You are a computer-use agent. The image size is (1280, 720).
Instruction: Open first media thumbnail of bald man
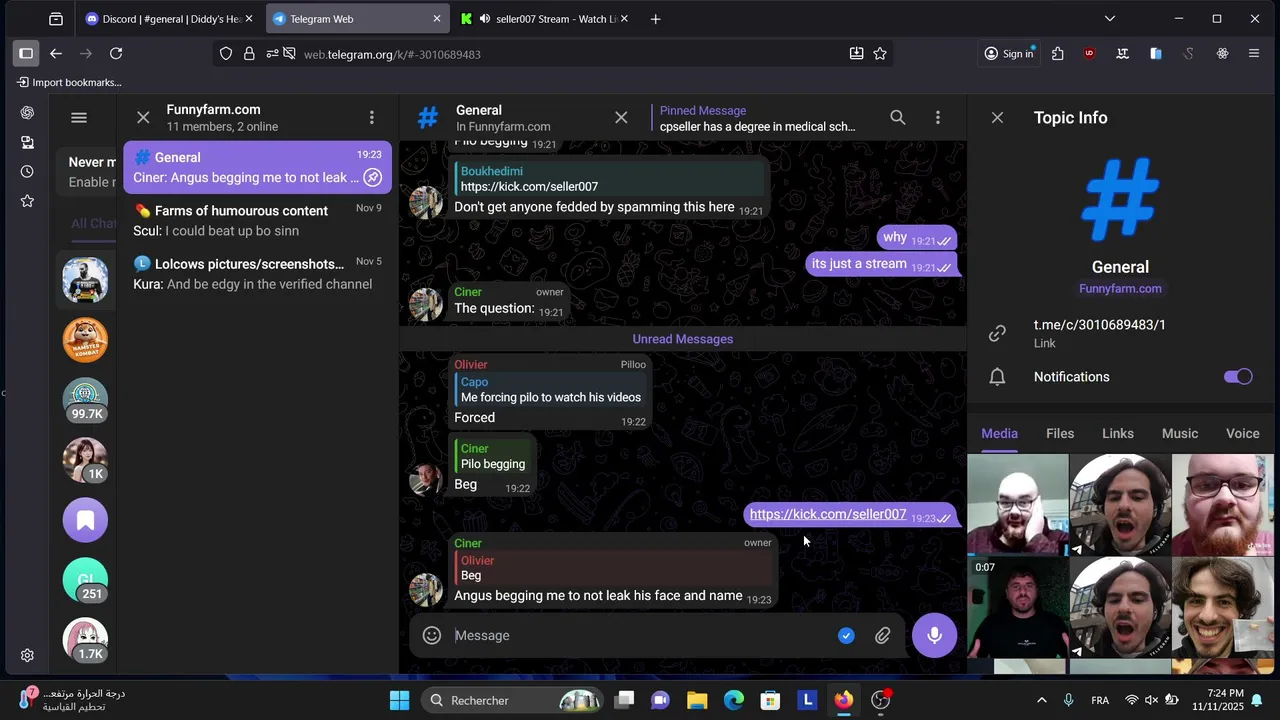[x=1018, y=504]
